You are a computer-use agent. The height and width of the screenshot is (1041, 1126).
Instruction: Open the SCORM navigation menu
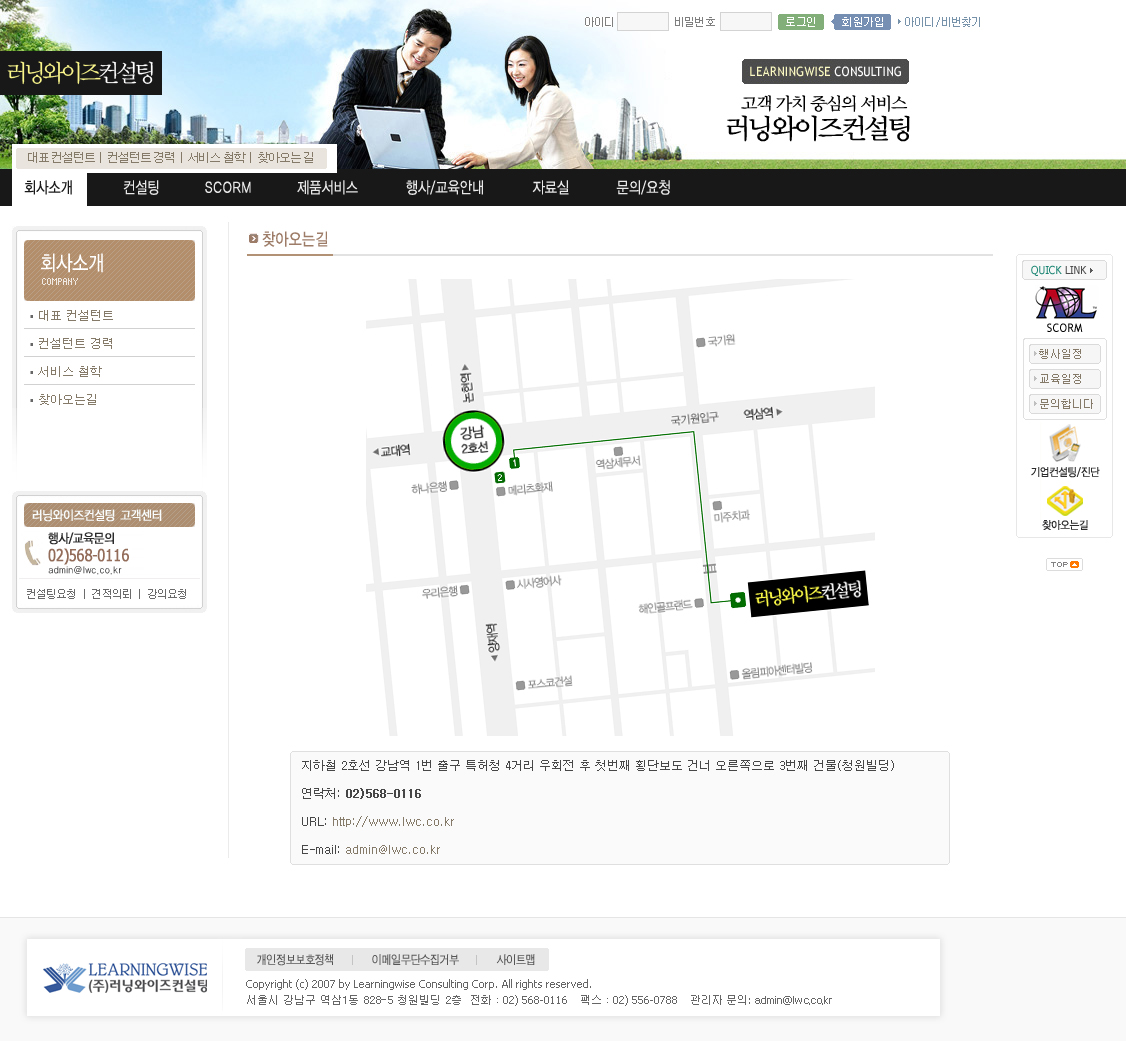[x=227, y=187]
